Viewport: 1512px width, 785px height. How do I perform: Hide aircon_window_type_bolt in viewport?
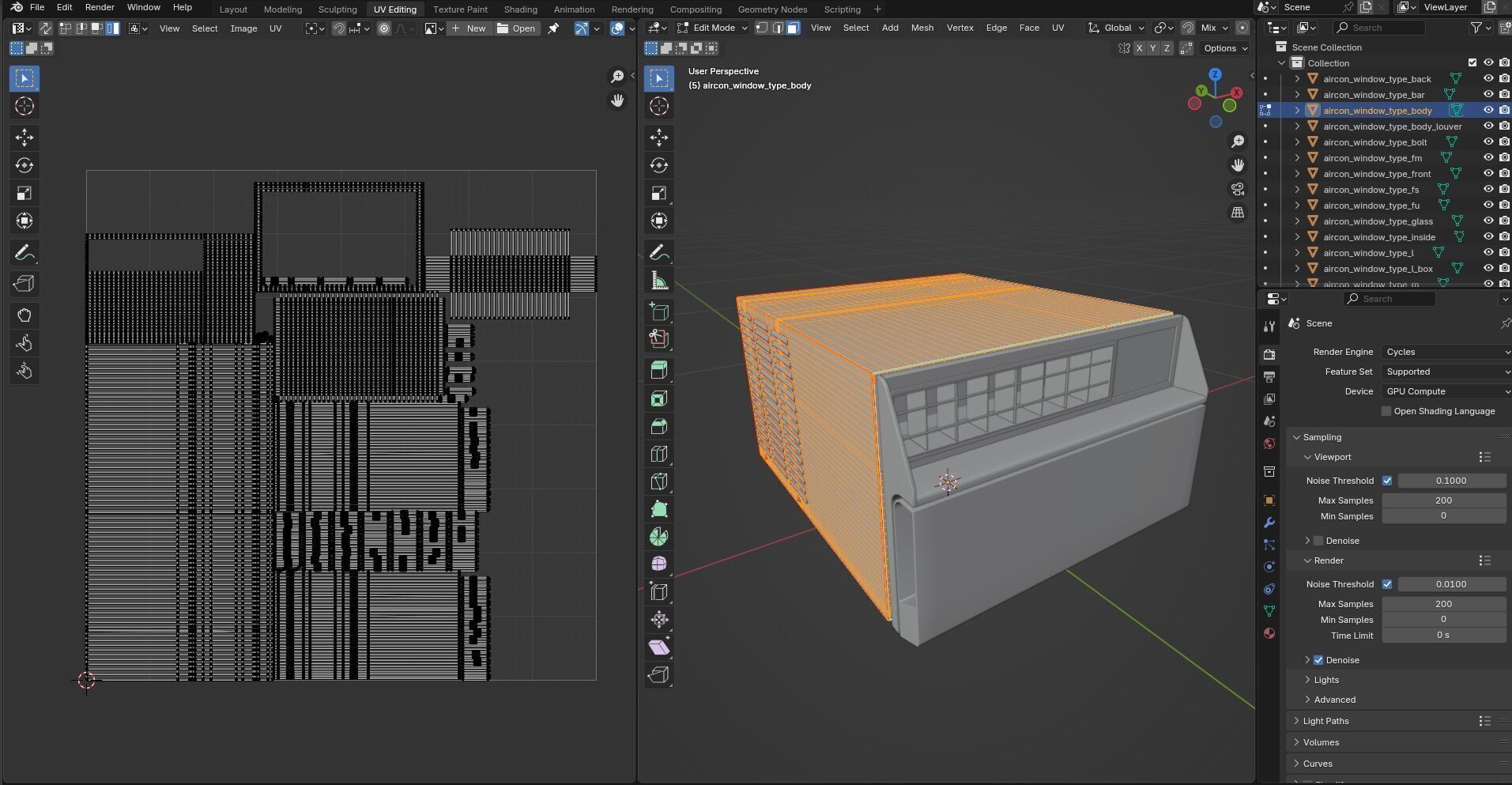point(1488,142)
